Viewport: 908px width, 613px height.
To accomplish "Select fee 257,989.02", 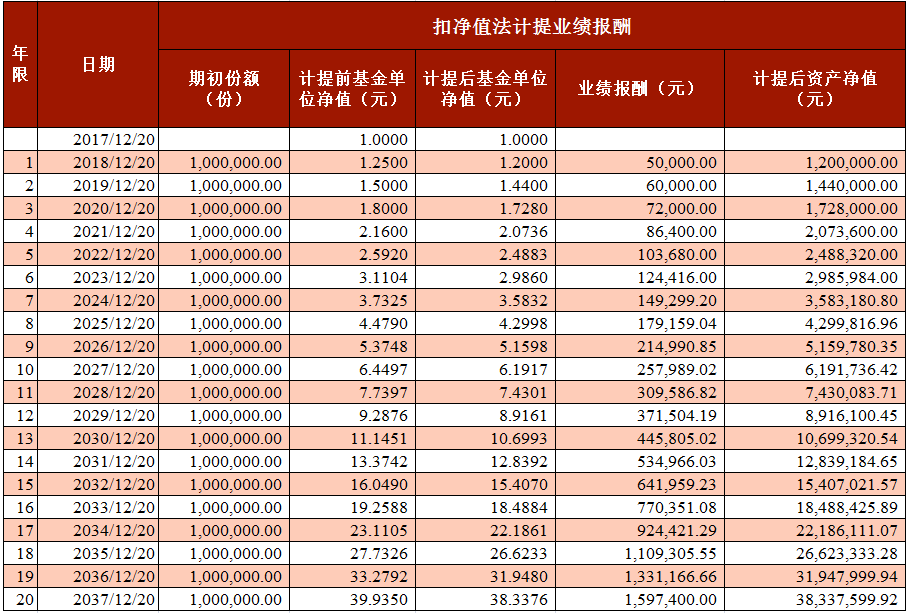I will (639, 369).
